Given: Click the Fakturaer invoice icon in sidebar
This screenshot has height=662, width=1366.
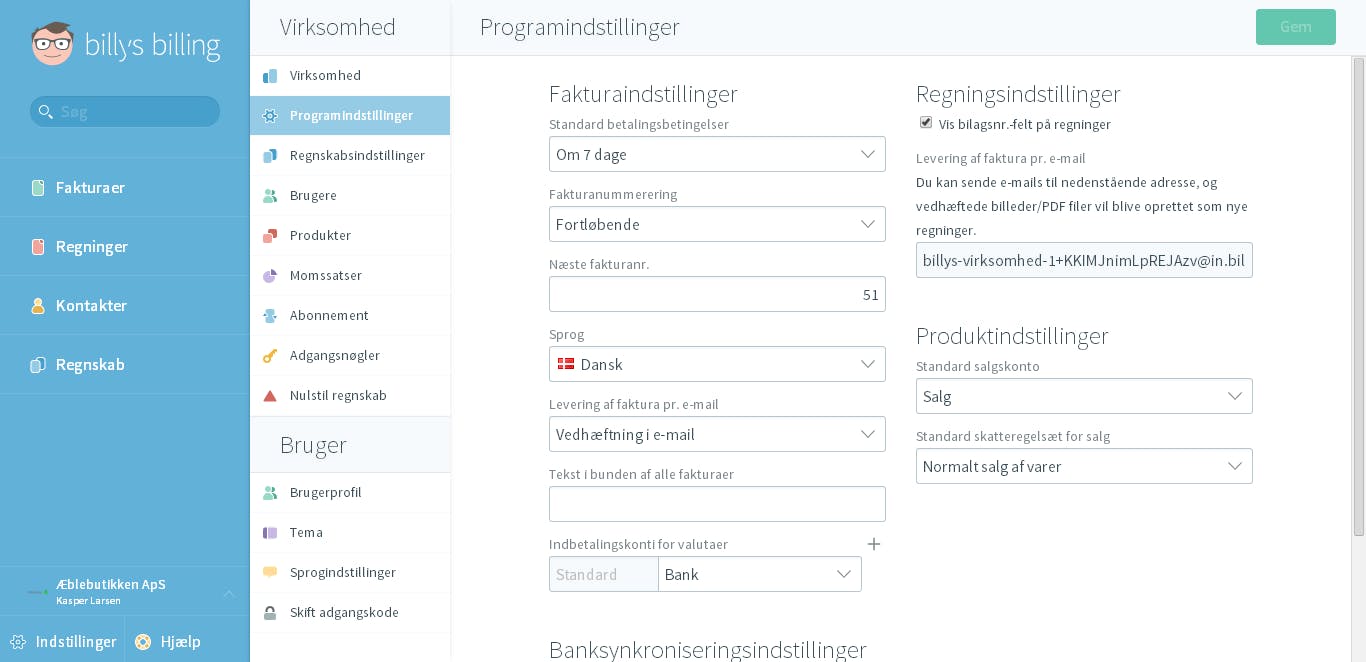Looking at the screenshot, I should click(38, 188).
